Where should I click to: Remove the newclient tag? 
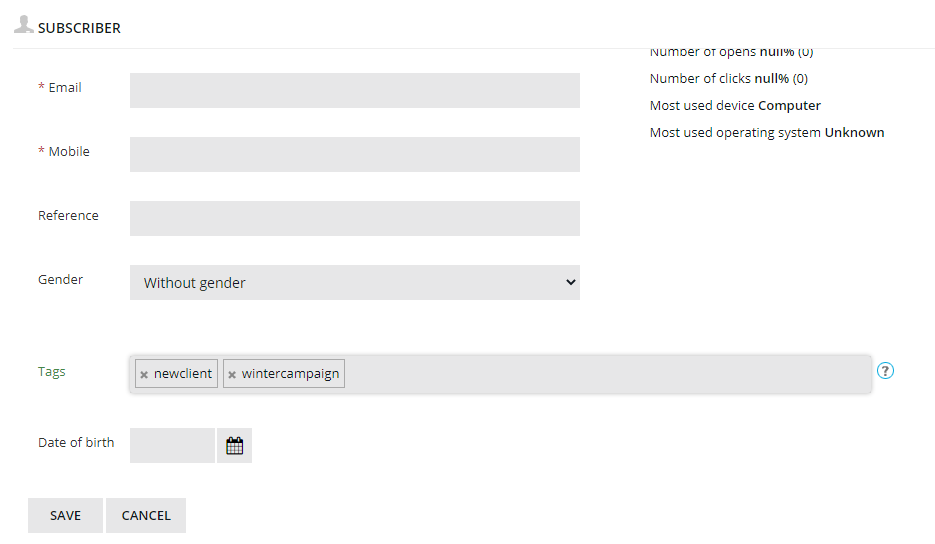point(144,374)
